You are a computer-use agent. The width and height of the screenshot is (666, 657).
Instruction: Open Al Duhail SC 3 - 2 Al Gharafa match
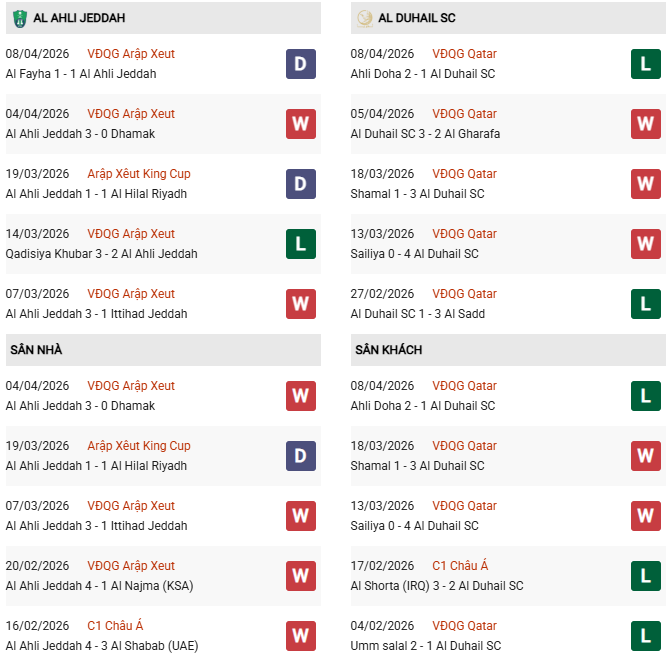426,134
